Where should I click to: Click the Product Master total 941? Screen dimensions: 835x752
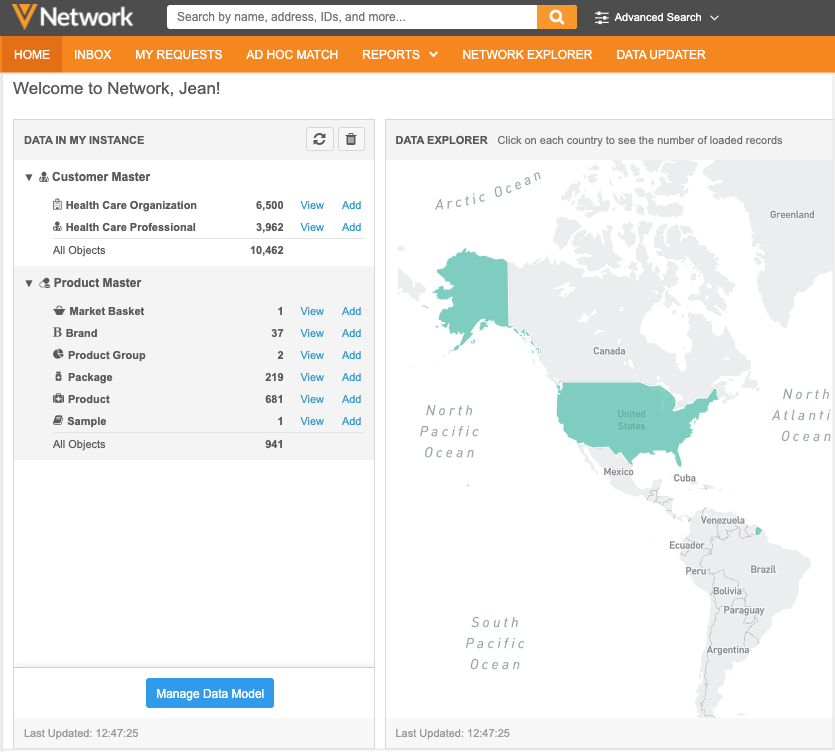[x=274, y=444]
